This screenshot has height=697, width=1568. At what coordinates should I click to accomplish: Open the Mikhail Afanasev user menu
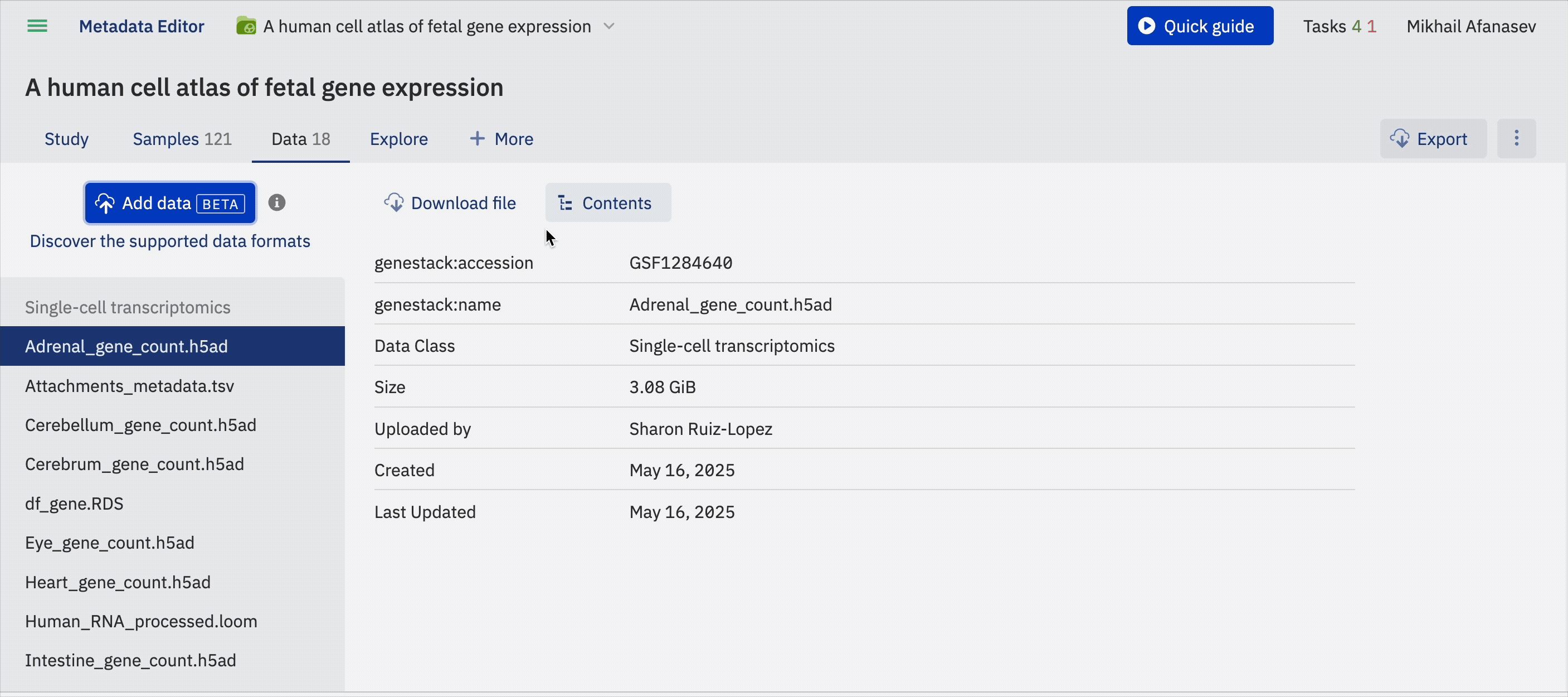[x=1470, y=26]
